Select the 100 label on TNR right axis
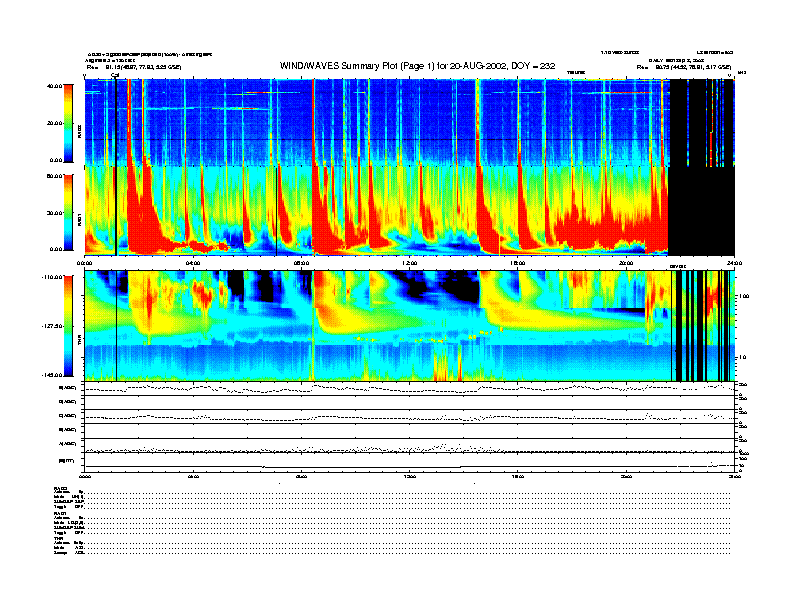 [x=744, y=296]
